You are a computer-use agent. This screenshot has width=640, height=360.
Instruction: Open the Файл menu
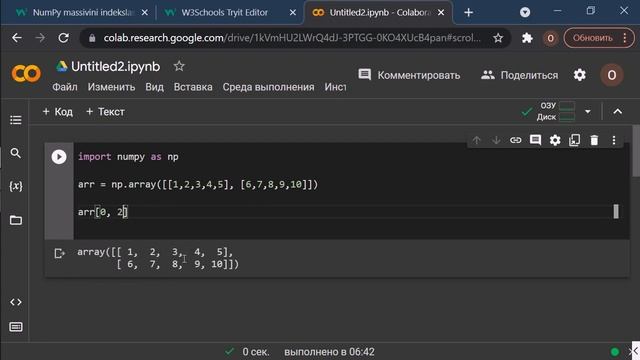[x=65, y=87]
